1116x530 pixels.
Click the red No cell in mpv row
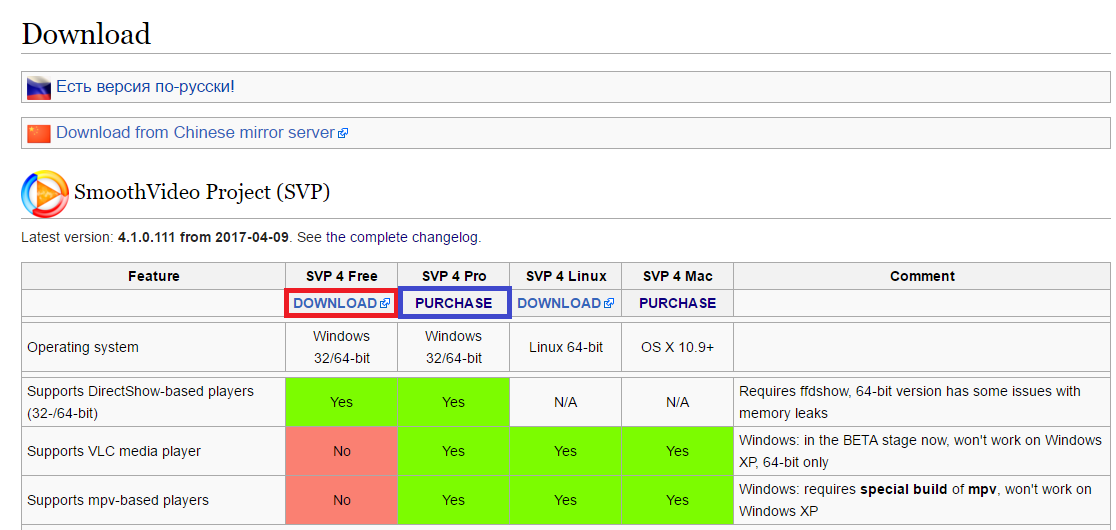click(342, 500)
